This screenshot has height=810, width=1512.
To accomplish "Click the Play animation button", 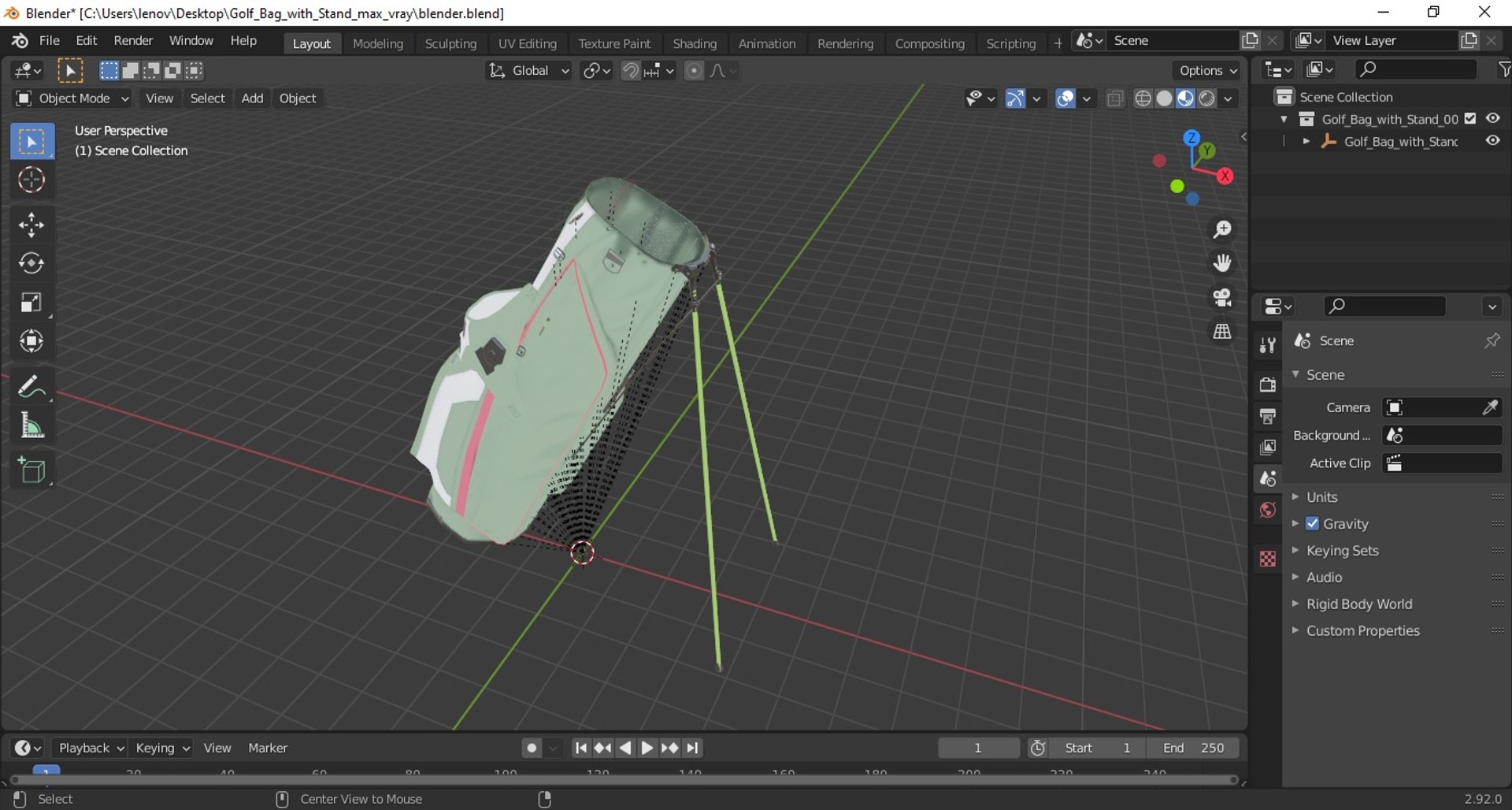I will tap(647, 748).
